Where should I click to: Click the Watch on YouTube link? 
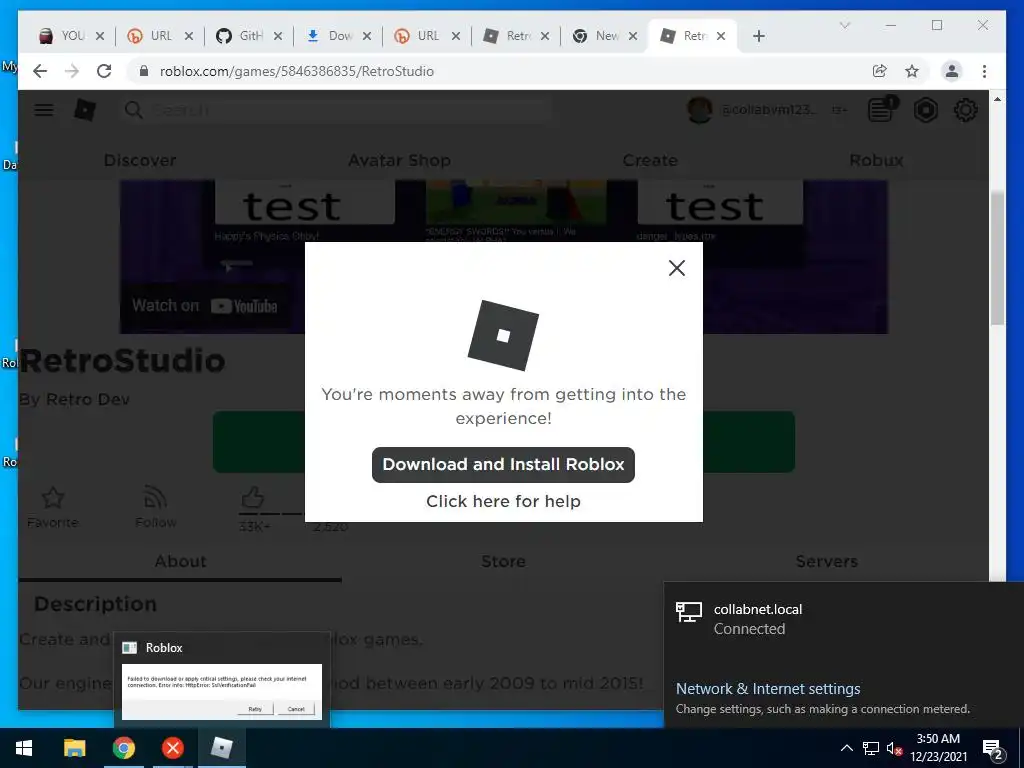[x=204, y=306]
